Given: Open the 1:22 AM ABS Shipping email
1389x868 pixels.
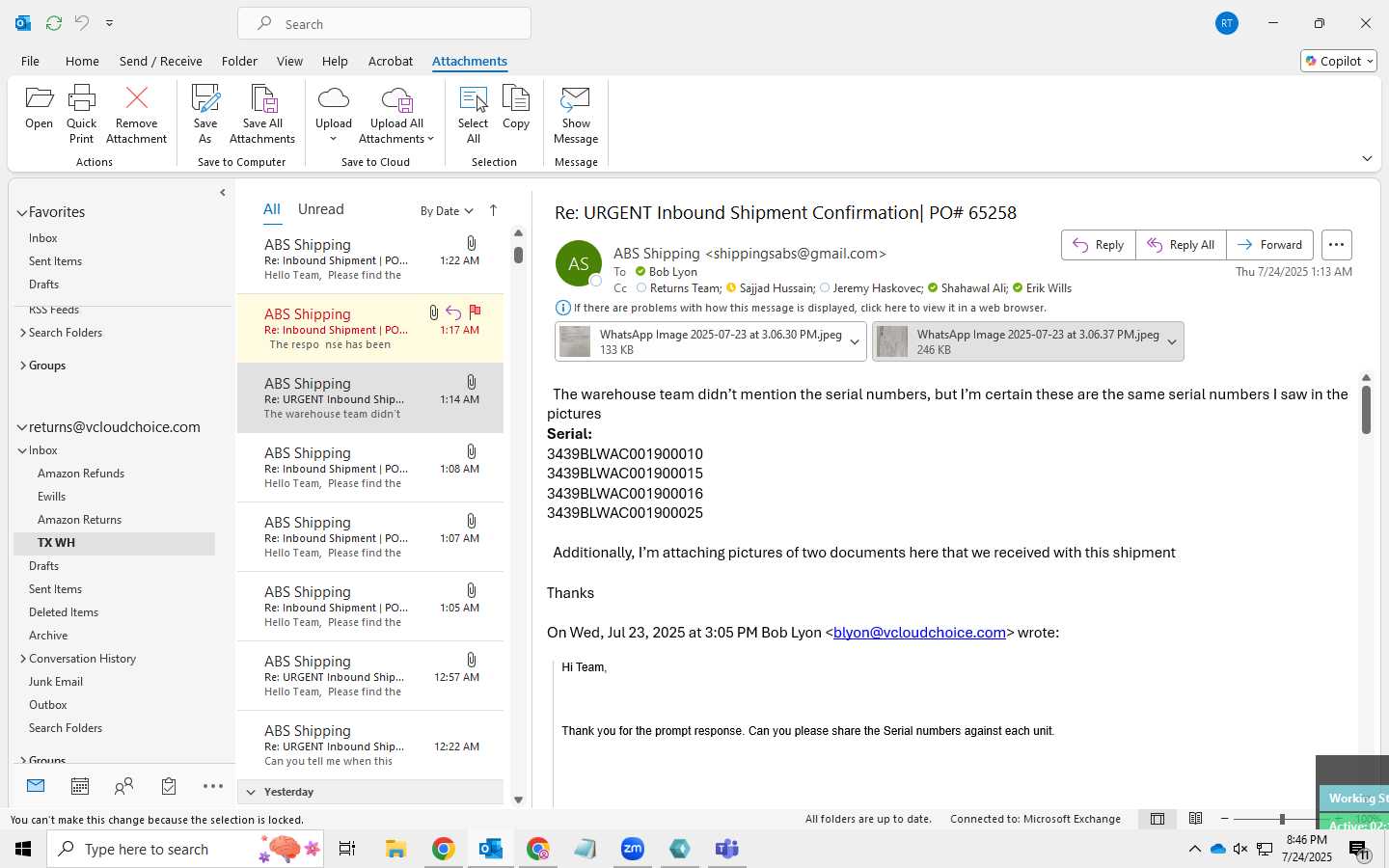Looking at the screenshot, I should pos(370,259).
